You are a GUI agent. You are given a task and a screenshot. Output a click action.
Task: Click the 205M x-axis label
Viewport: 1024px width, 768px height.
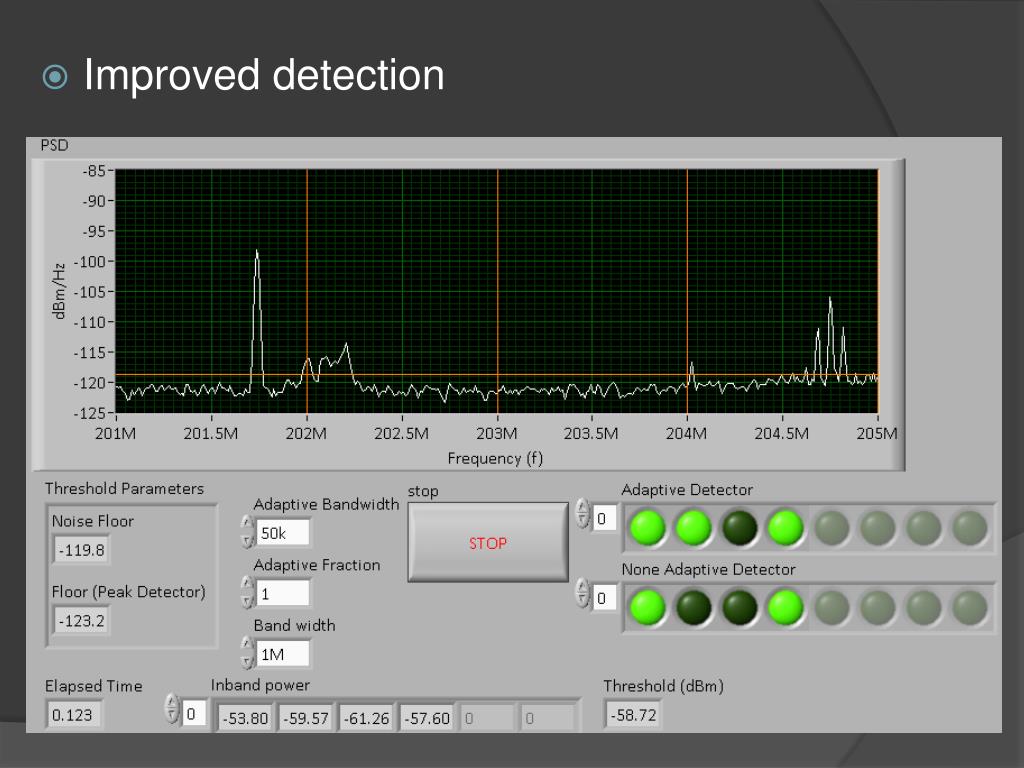coord(877,434)
